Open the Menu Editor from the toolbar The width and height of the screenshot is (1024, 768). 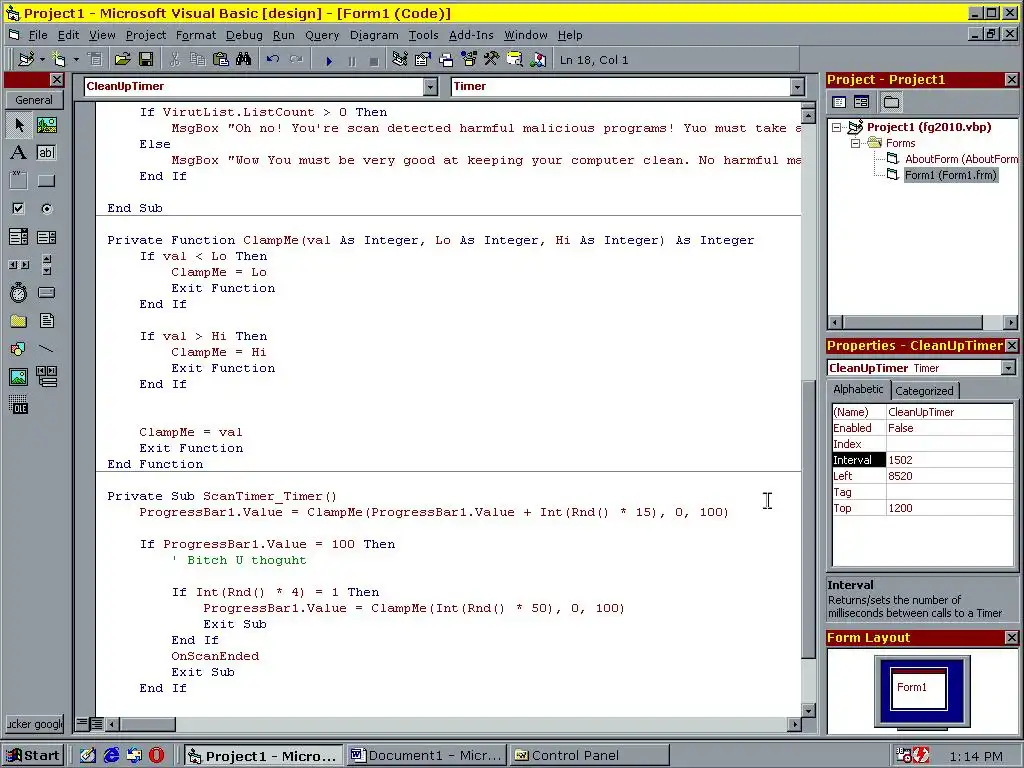[x=95, y=59]
